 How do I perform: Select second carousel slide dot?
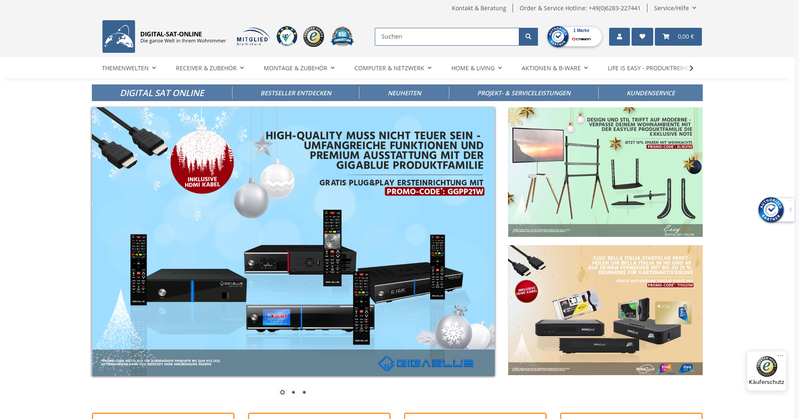click(293, 392)
